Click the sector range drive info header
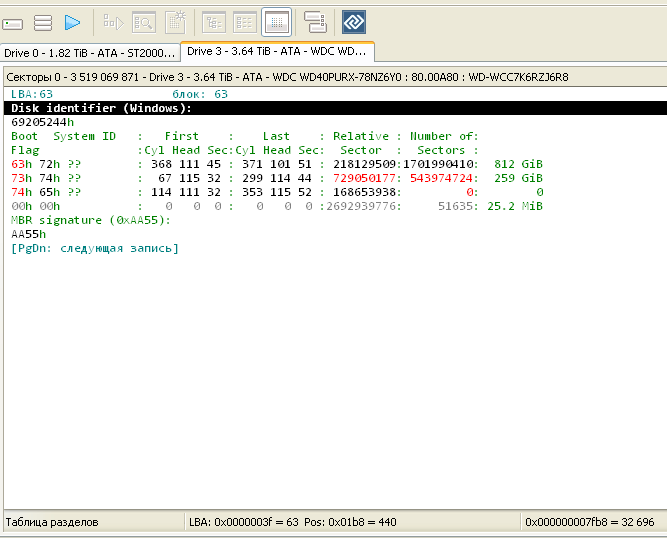The image size is (667, 538). point(287,77)
